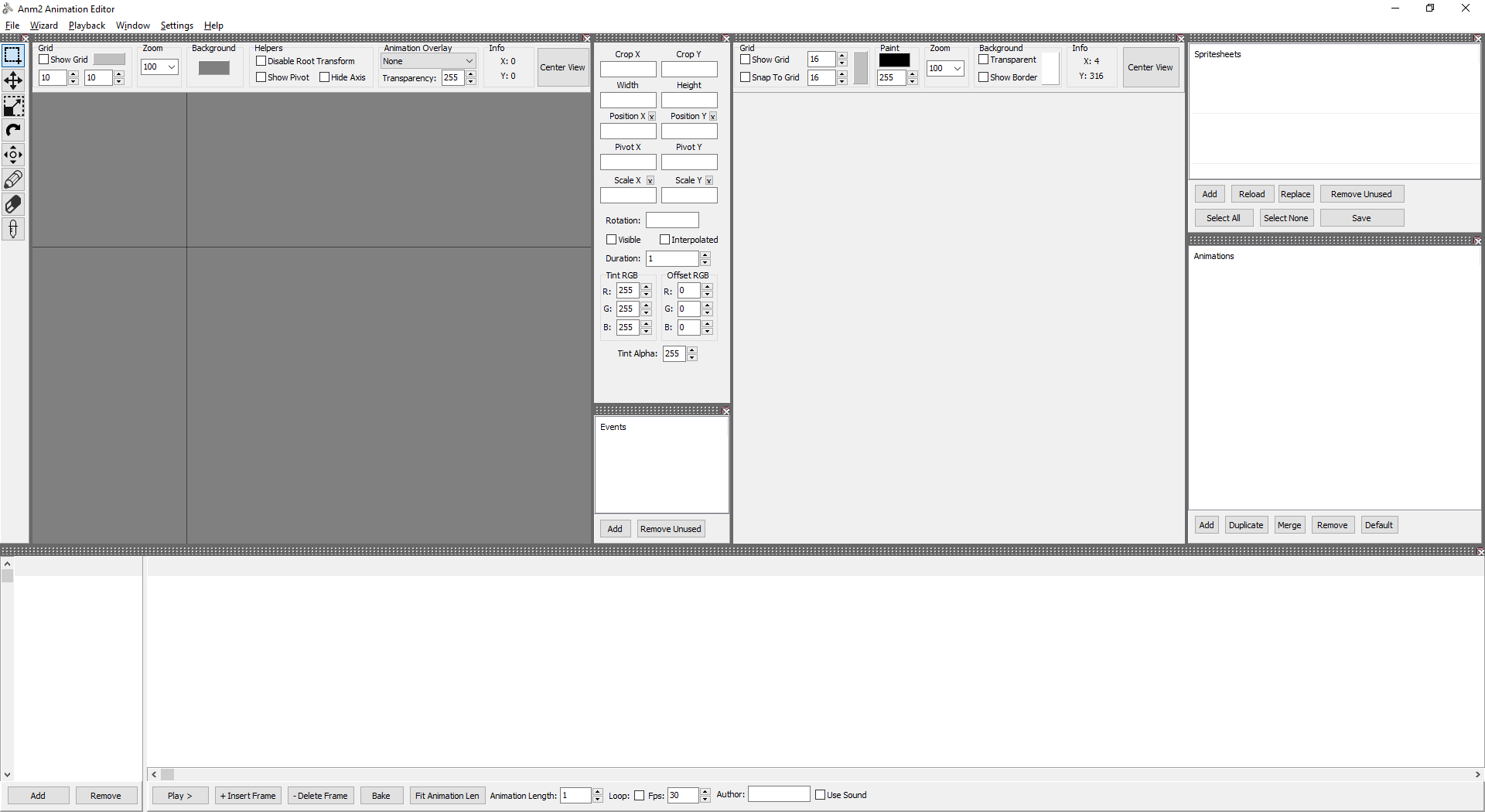Click the Reload spritesheet button
1485x812 pixels.
coord(1252,194)
